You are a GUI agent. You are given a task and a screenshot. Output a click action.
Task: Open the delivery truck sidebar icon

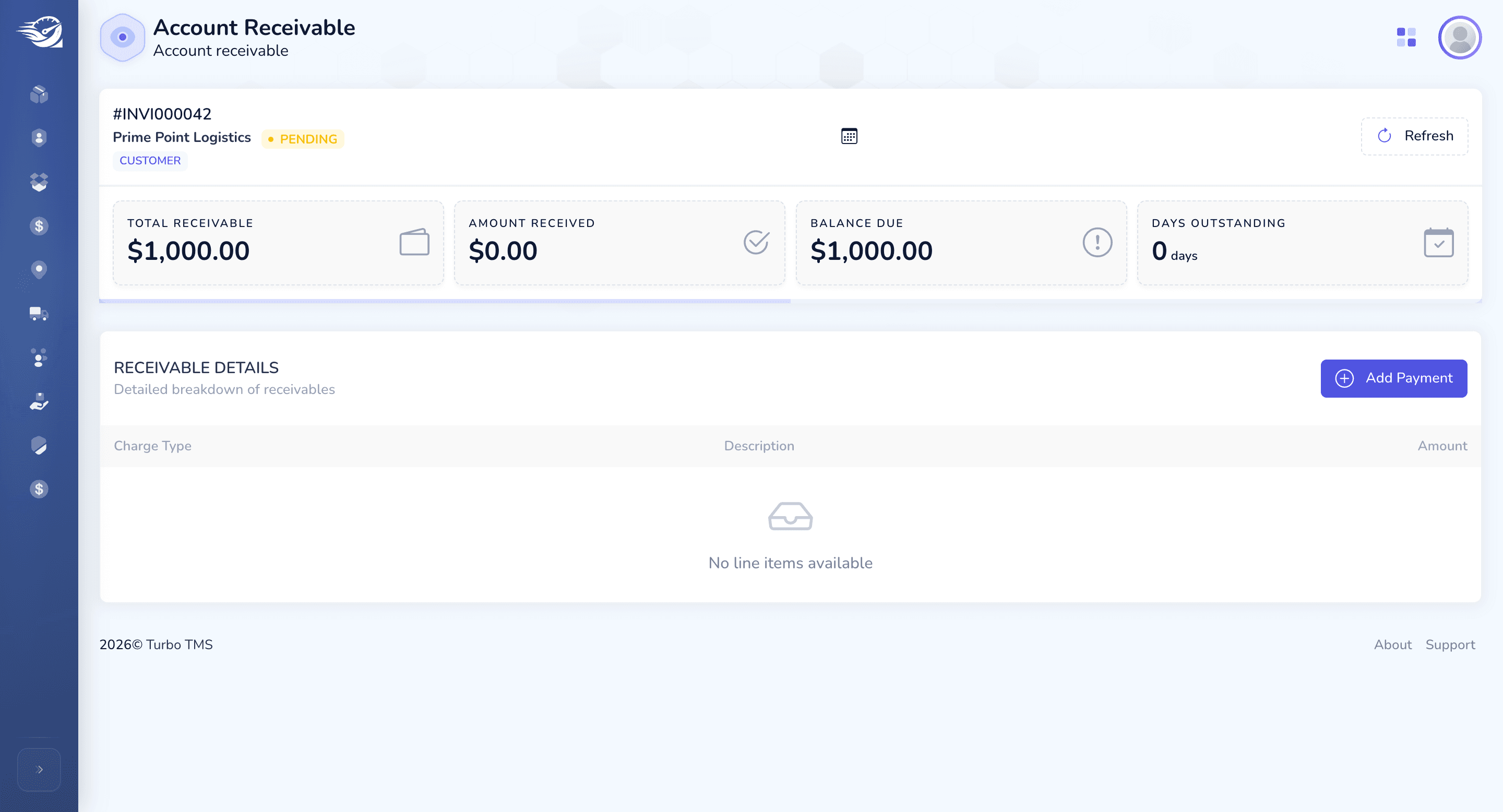[x=39, y=314]
